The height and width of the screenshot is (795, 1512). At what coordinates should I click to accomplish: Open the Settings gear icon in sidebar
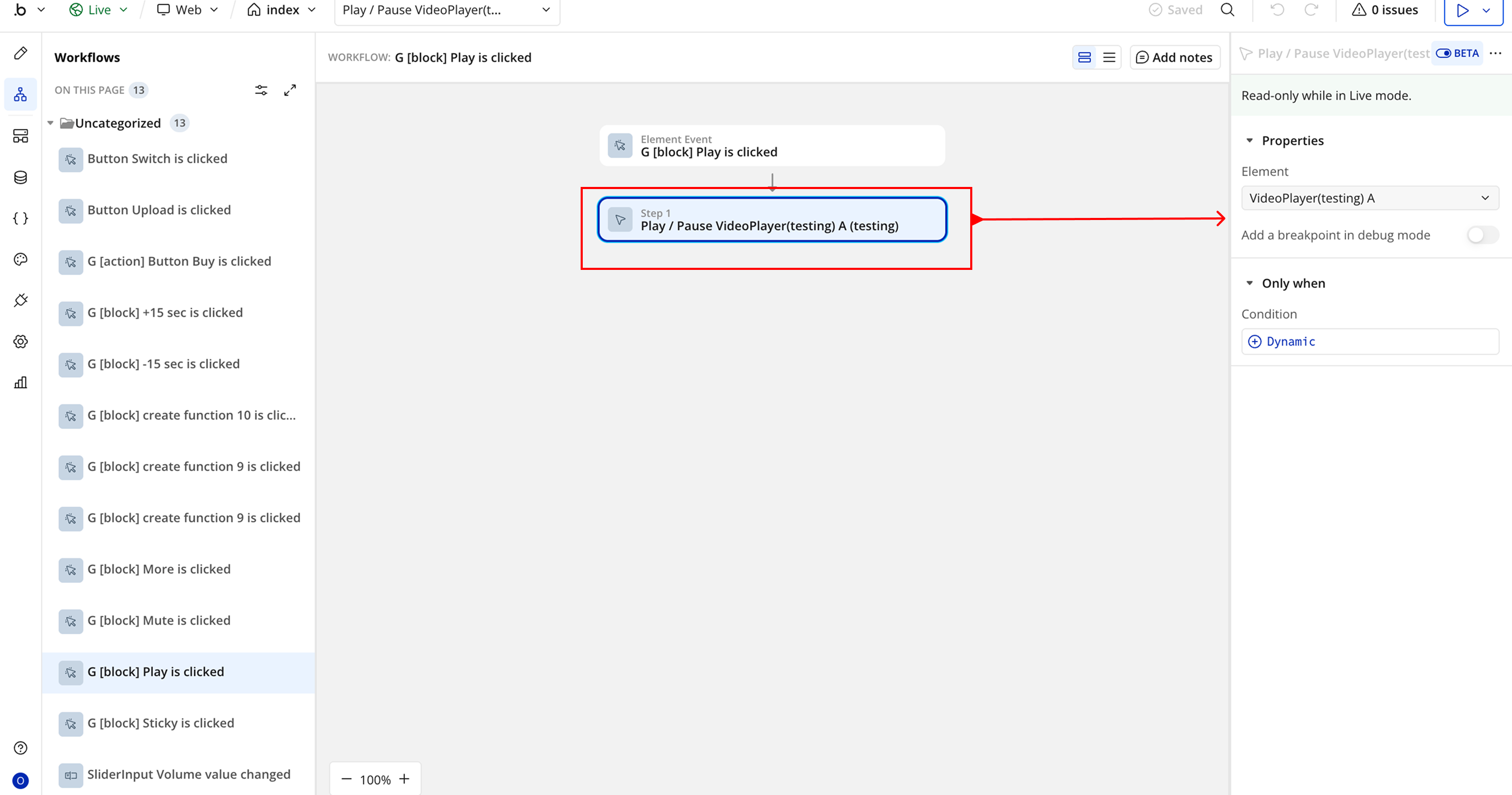(x=20, y=342)
